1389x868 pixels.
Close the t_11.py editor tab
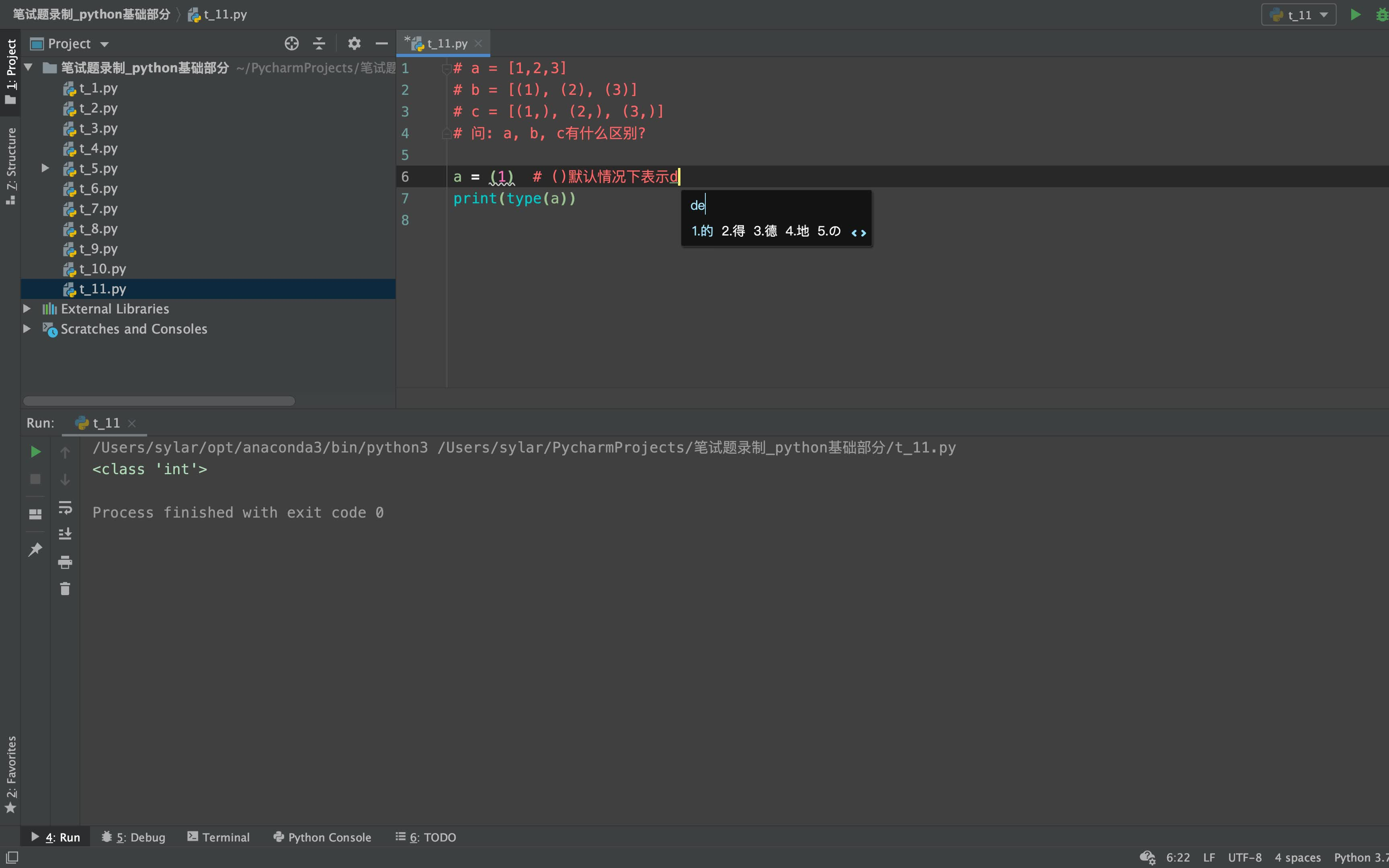[478, 44]
